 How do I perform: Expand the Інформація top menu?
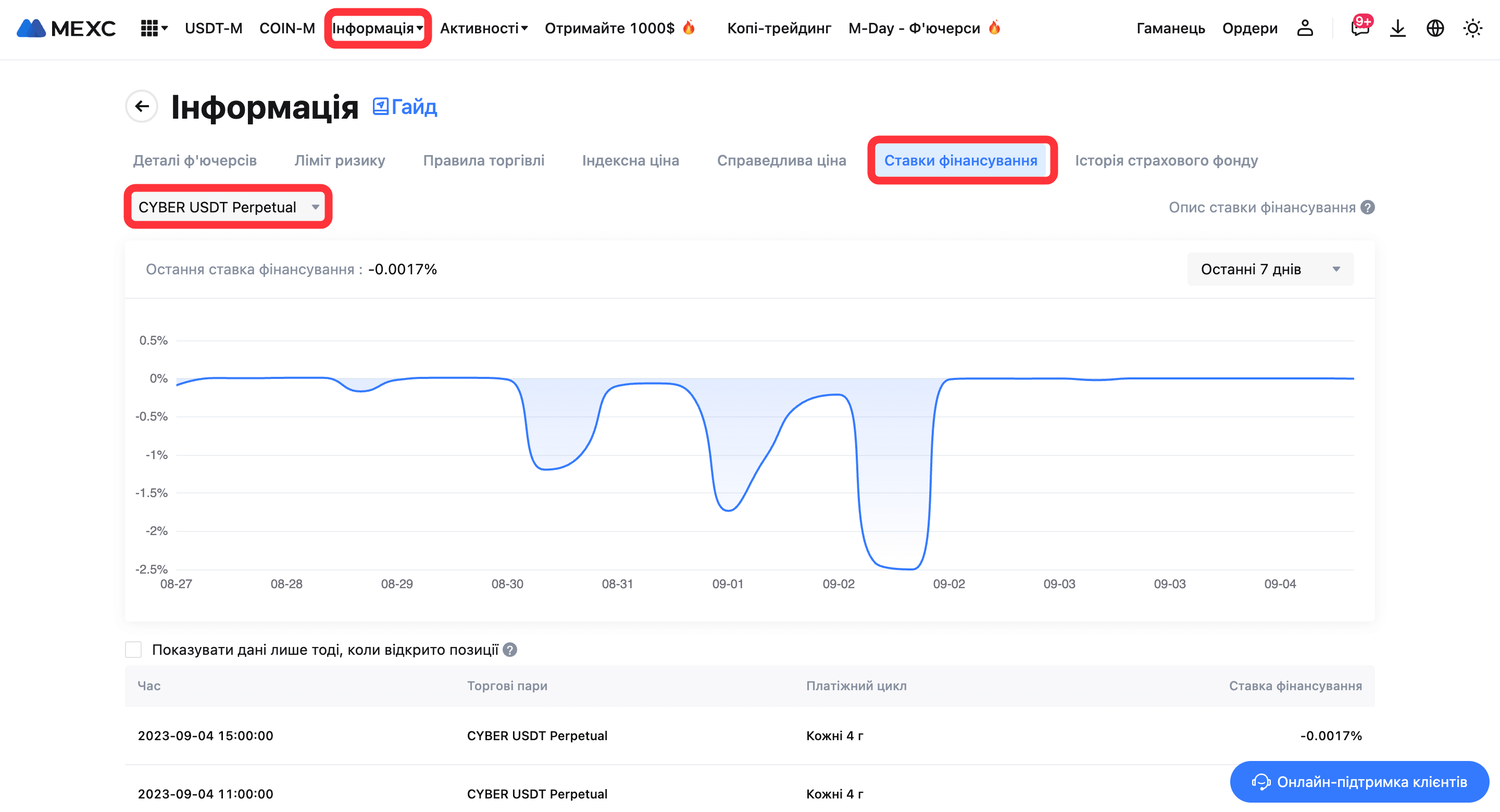377,28
